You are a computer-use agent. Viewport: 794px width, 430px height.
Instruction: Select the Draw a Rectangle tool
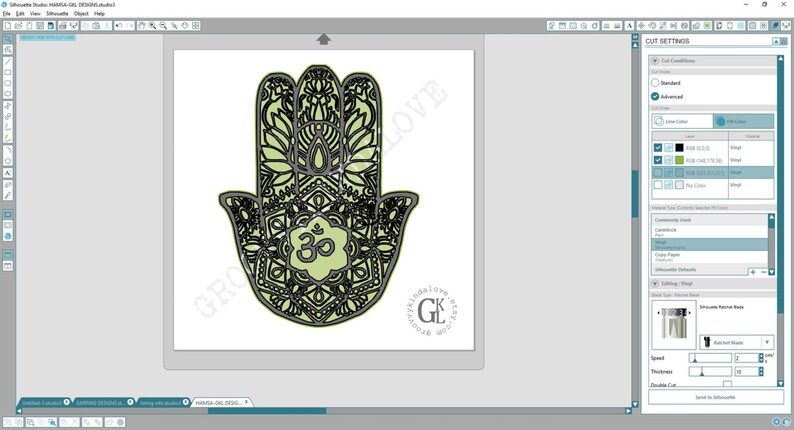(8, 72)
